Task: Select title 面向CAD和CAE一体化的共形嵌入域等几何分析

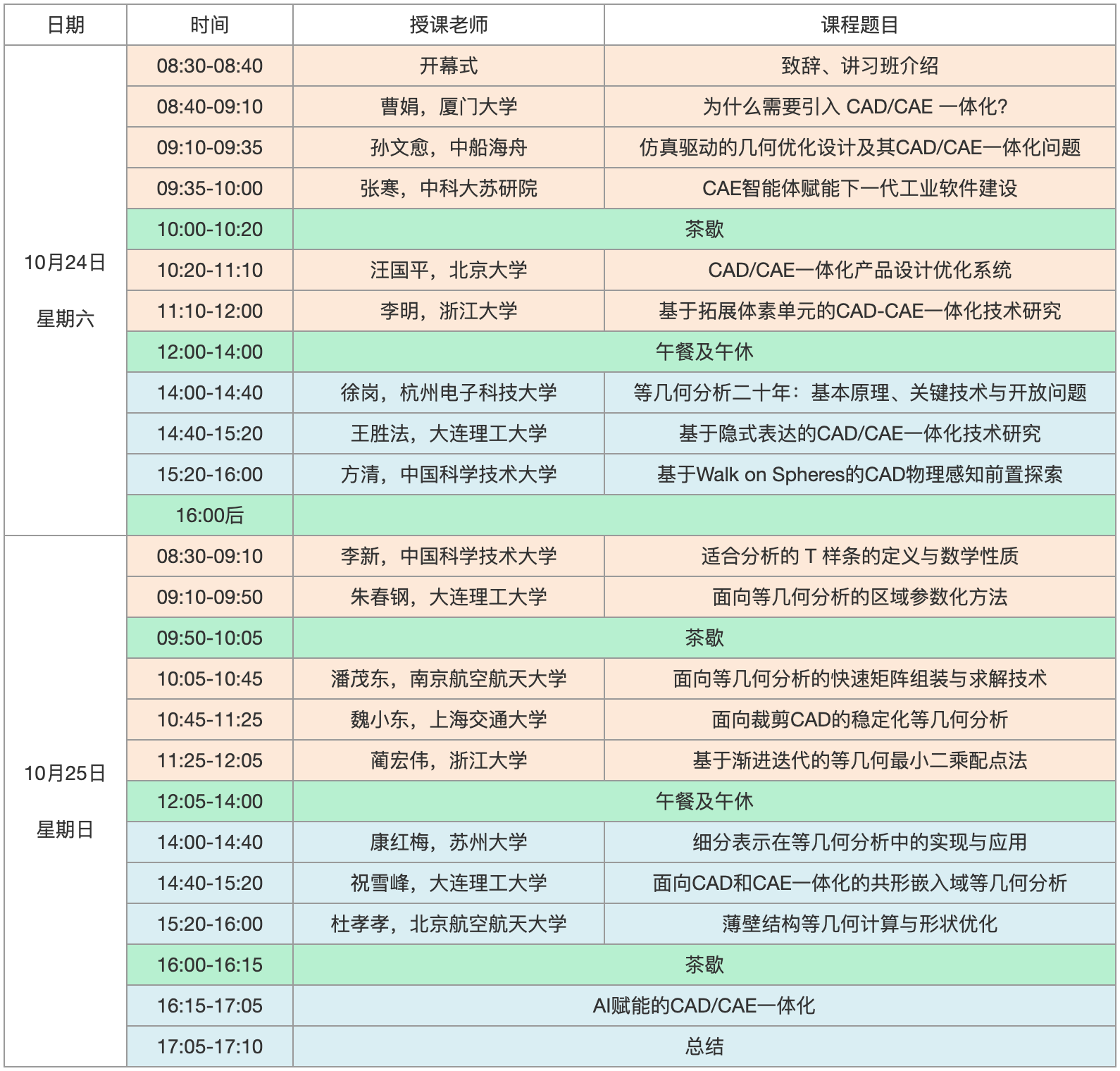Action: 860,883
